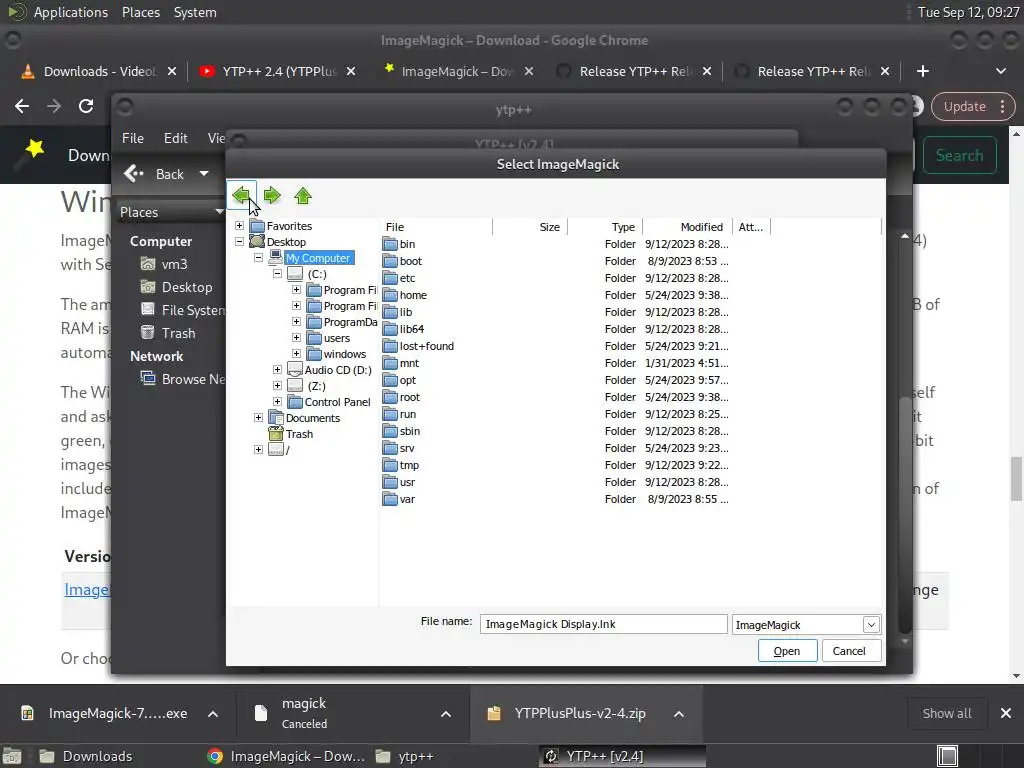Open new Chrome tab with plus

[x=922, y=71]
